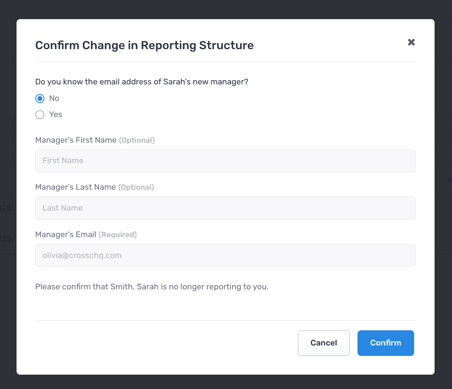Focus the Manager's First Name field
This screenshot has height=389, width=452.
pyautogui.click(x=225, y=161)
